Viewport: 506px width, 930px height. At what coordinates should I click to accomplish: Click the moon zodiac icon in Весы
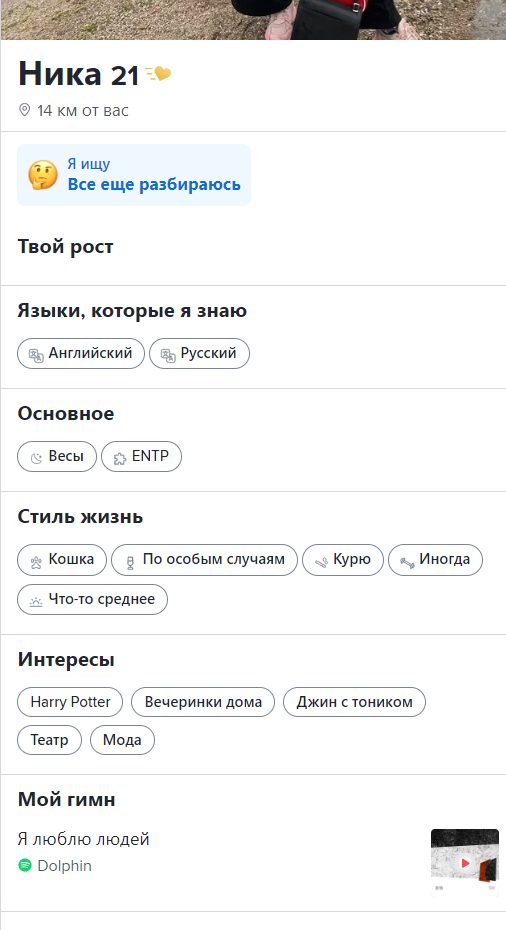click(x=36, y=457)
